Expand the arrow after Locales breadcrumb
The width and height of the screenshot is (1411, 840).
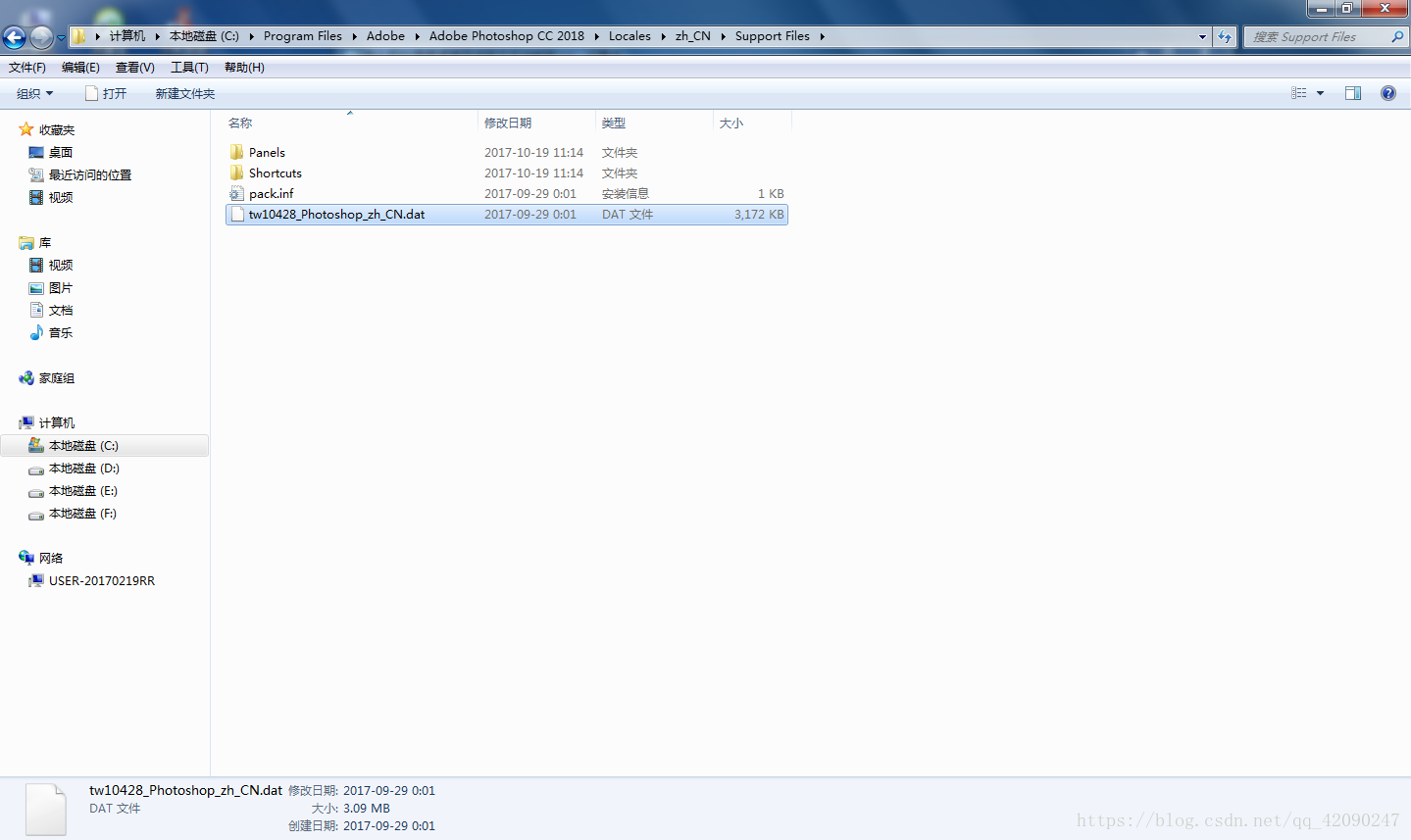tap(664, 36)
